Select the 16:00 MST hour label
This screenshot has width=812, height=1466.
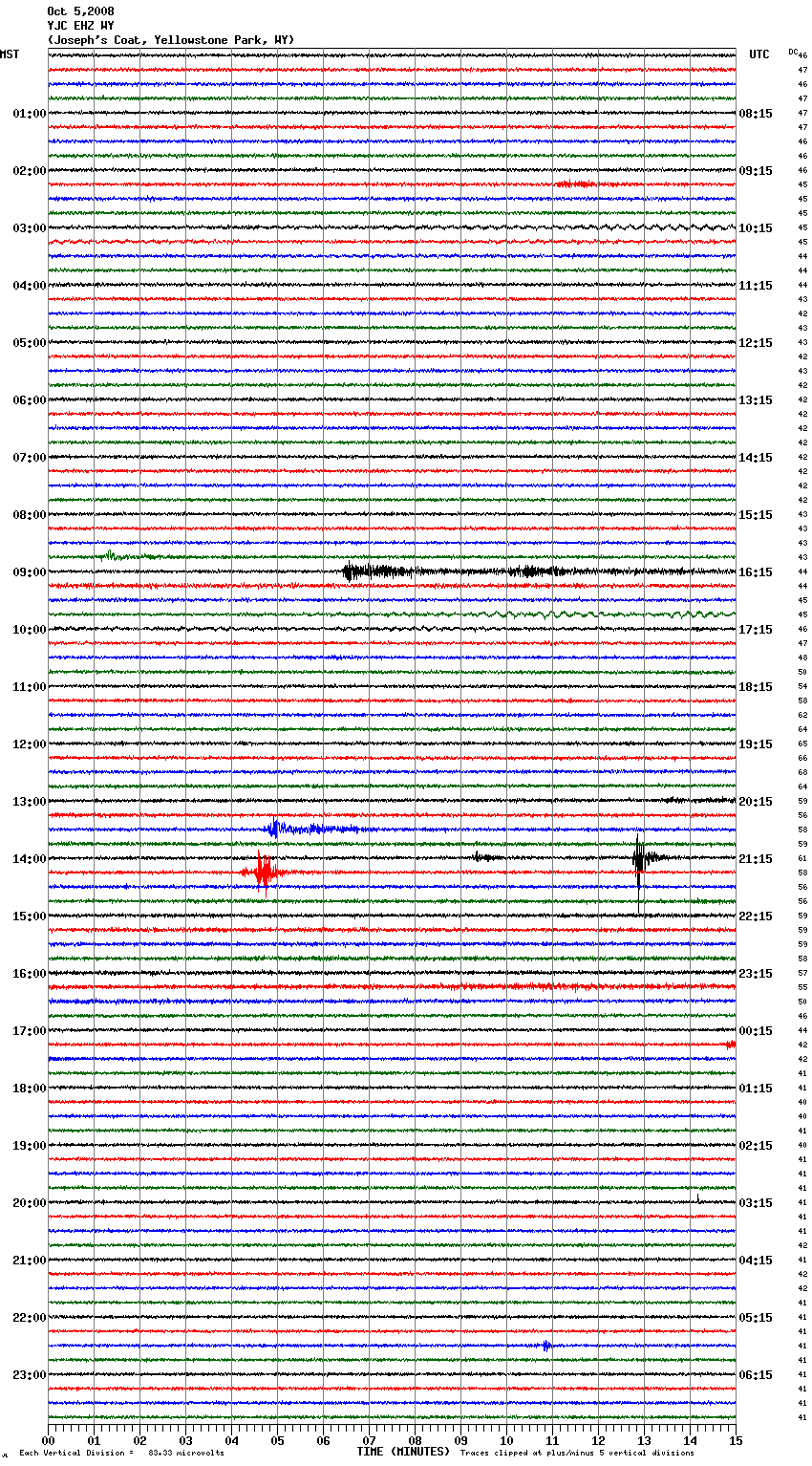(x=30, y=974)
